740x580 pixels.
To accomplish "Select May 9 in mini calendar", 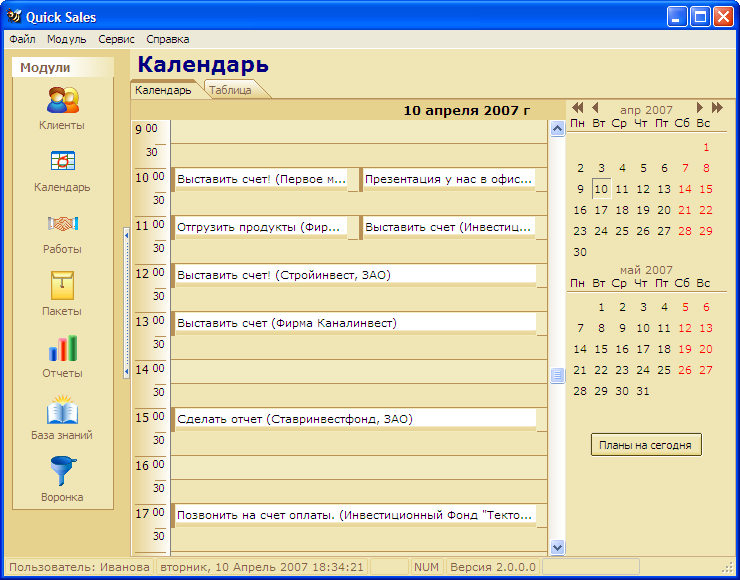I will click(x=622, y=328).
